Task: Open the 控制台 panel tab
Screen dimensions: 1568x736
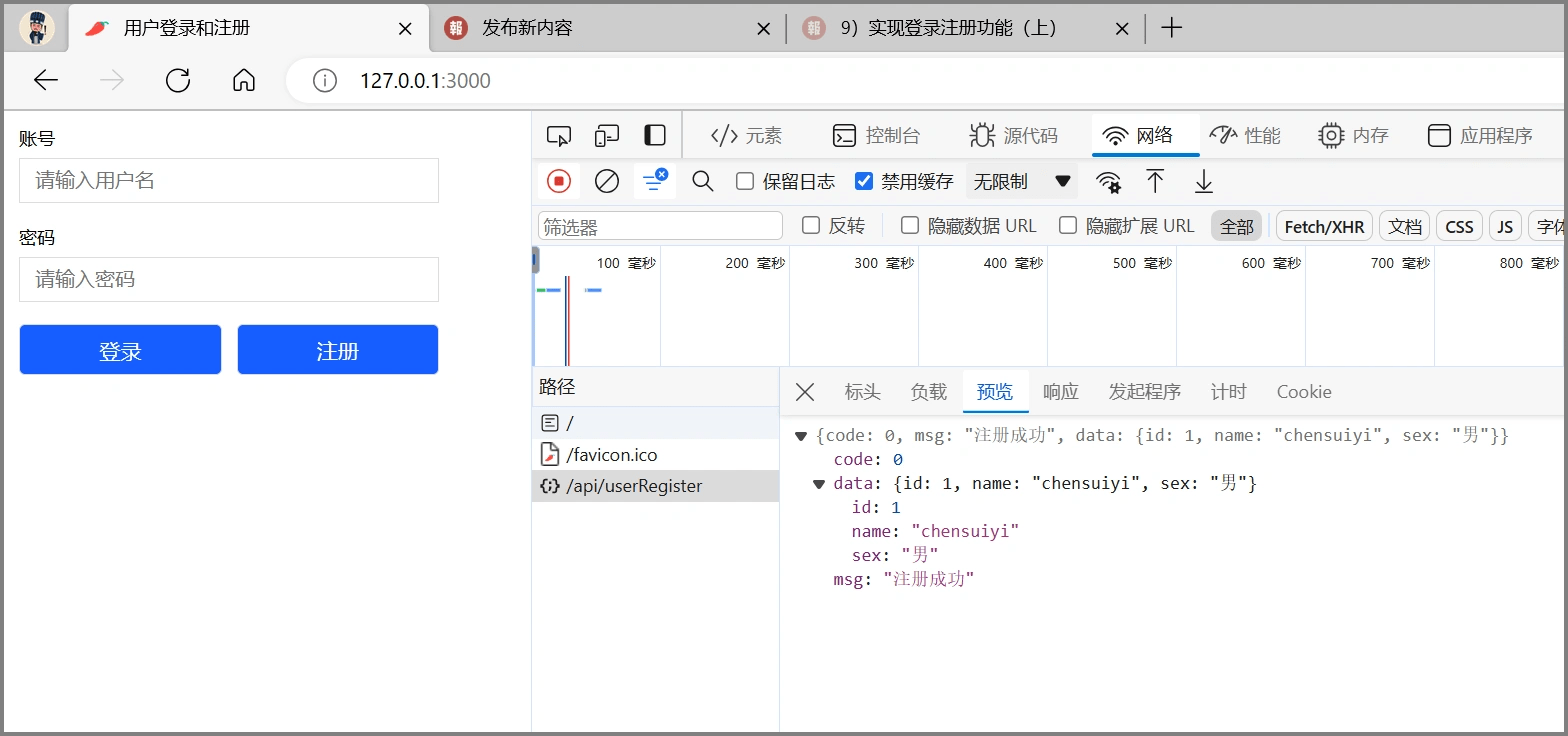Action: 876,136
